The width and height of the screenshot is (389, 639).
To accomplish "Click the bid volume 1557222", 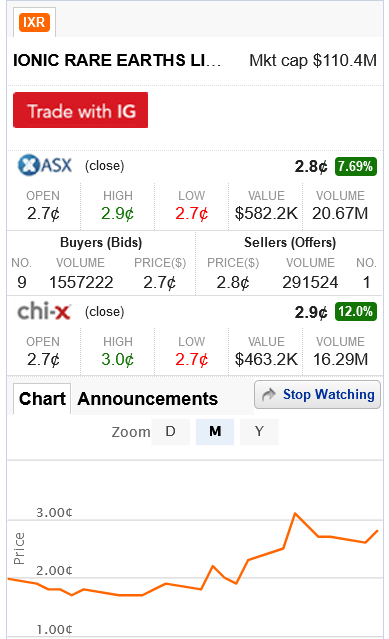I will coord(81,282).
